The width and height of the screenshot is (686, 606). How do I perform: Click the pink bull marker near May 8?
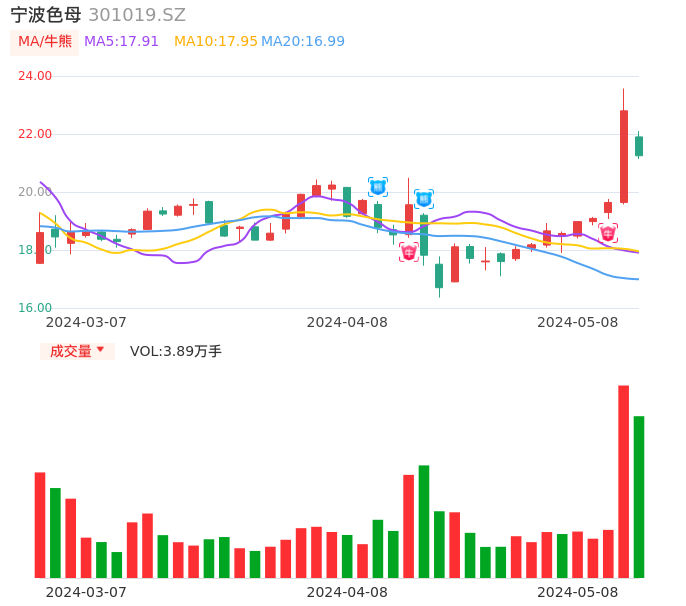click(x=608, y=233)
